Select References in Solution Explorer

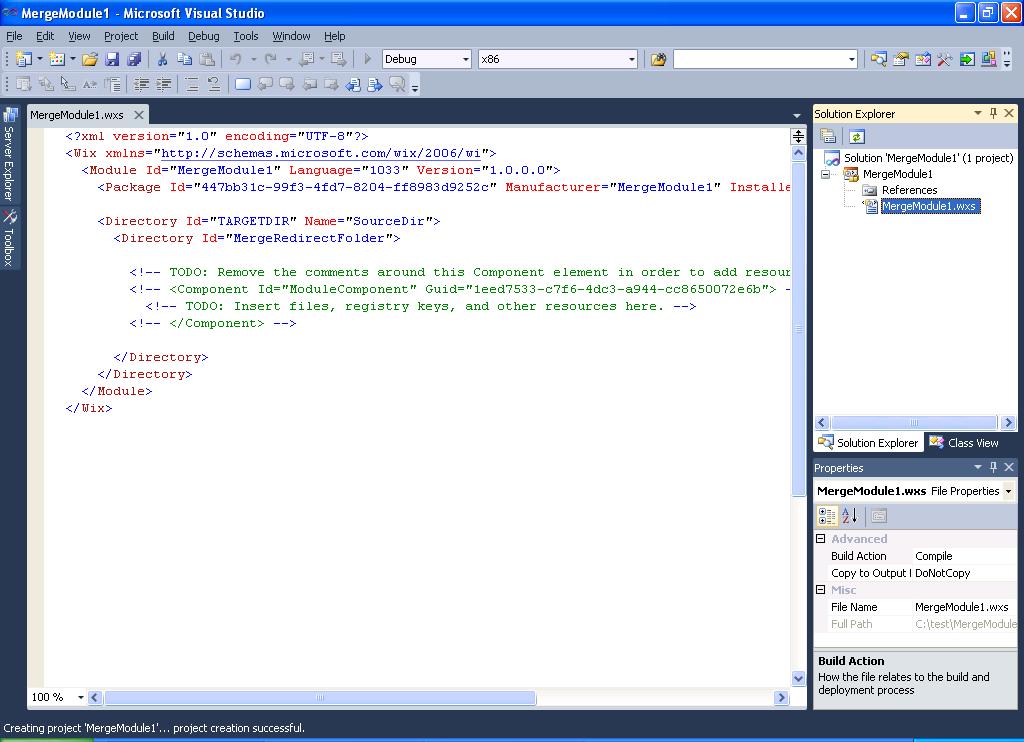909,190
